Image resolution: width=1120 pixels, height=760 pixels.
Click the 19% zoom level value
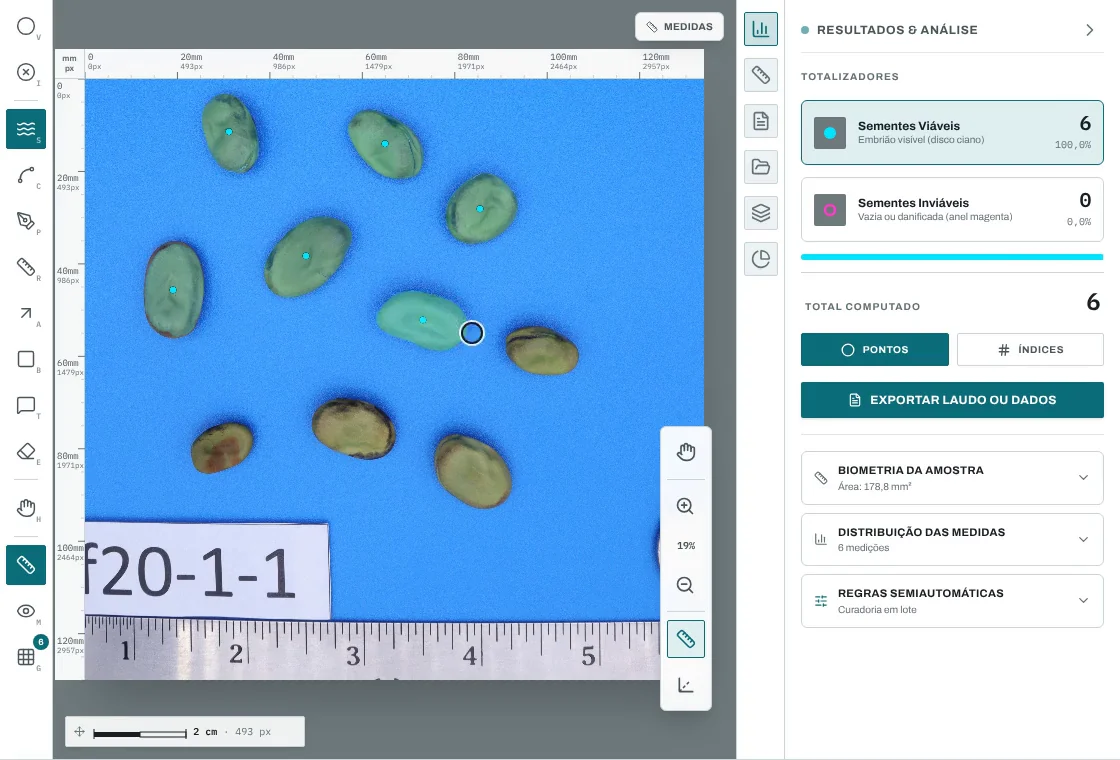(686, 546)
